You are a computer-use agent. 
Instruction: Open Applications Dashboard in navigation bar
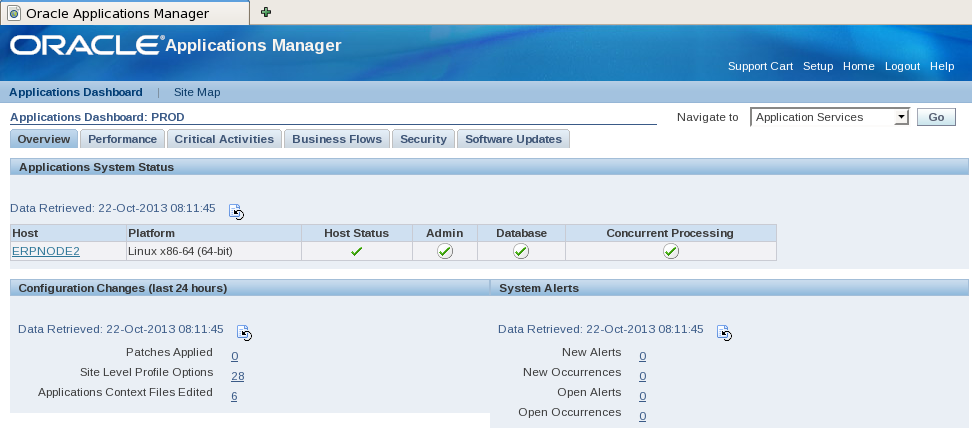(76, 92)
